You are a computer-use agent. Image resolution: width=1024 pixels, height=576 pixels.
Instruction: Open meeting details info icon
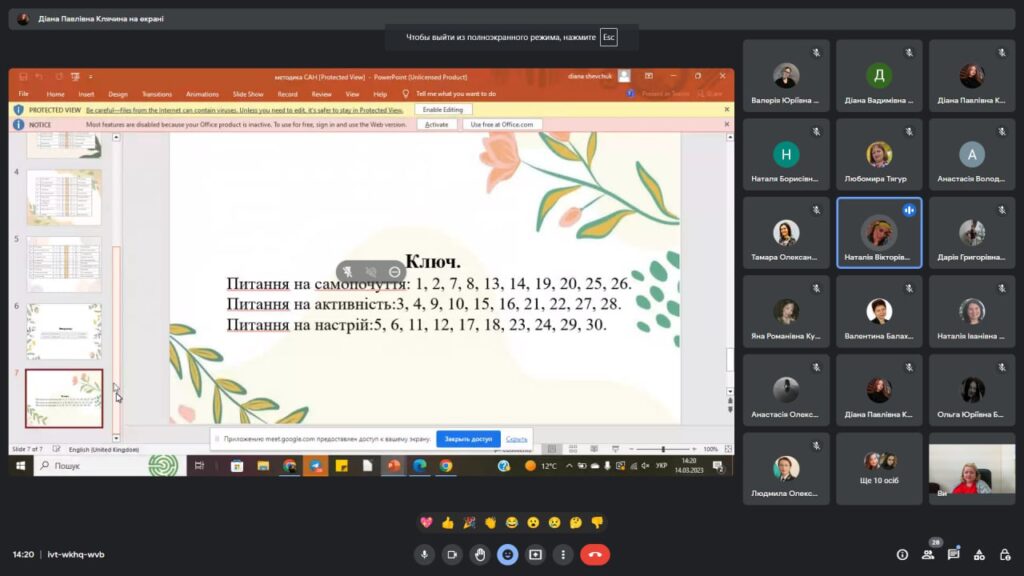[902, 554]
